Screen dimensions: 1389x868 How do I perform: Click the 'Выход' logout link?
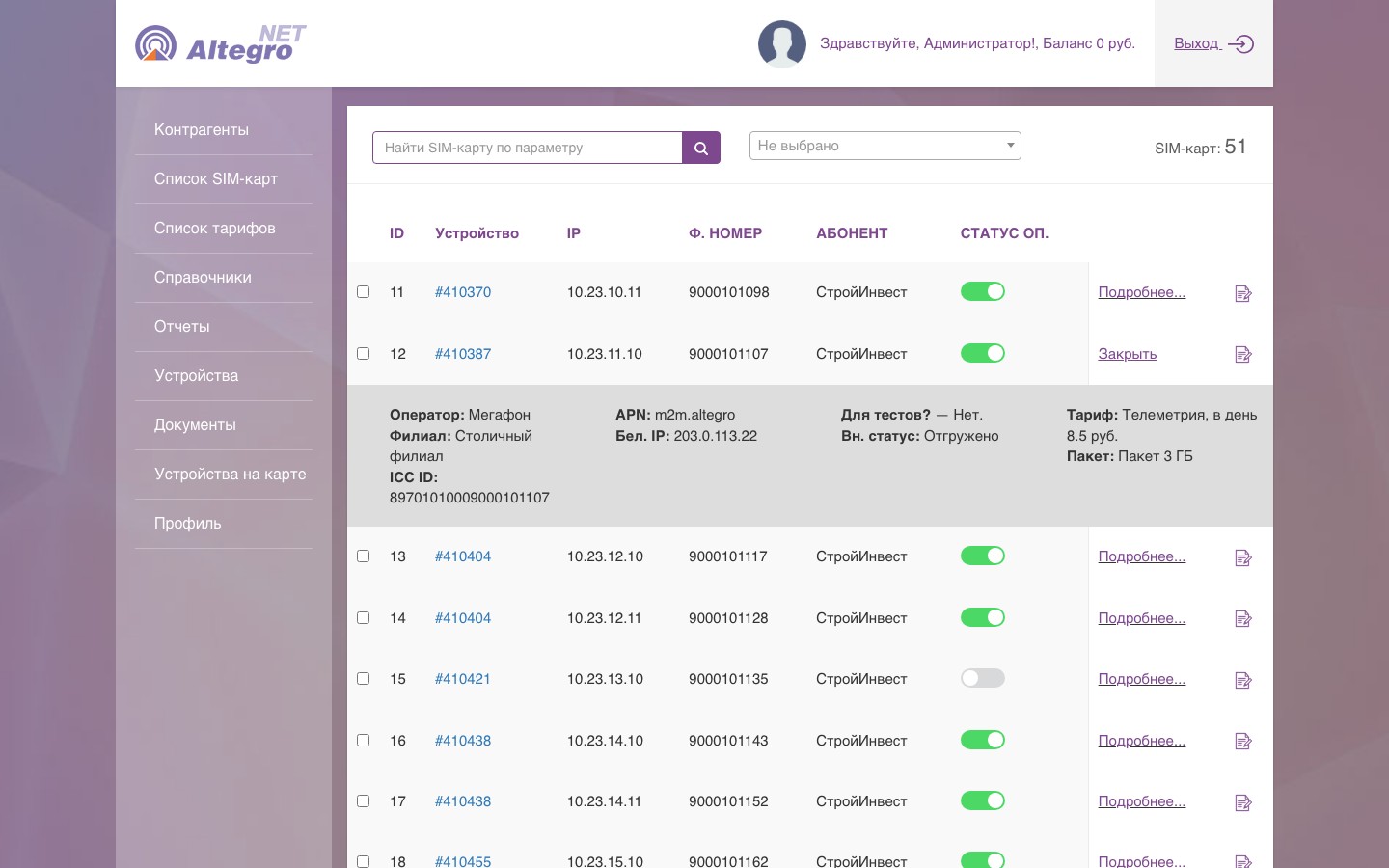pos(1197,43)
